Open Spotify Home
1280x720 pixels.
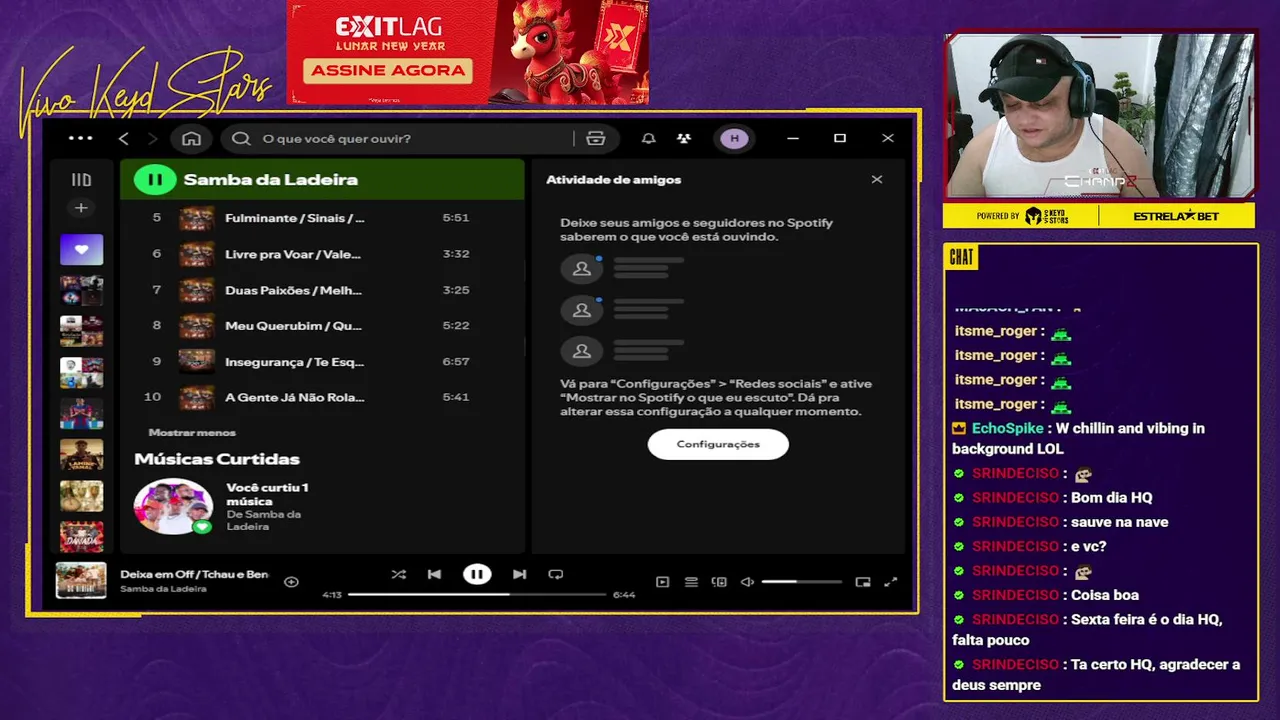191,138
